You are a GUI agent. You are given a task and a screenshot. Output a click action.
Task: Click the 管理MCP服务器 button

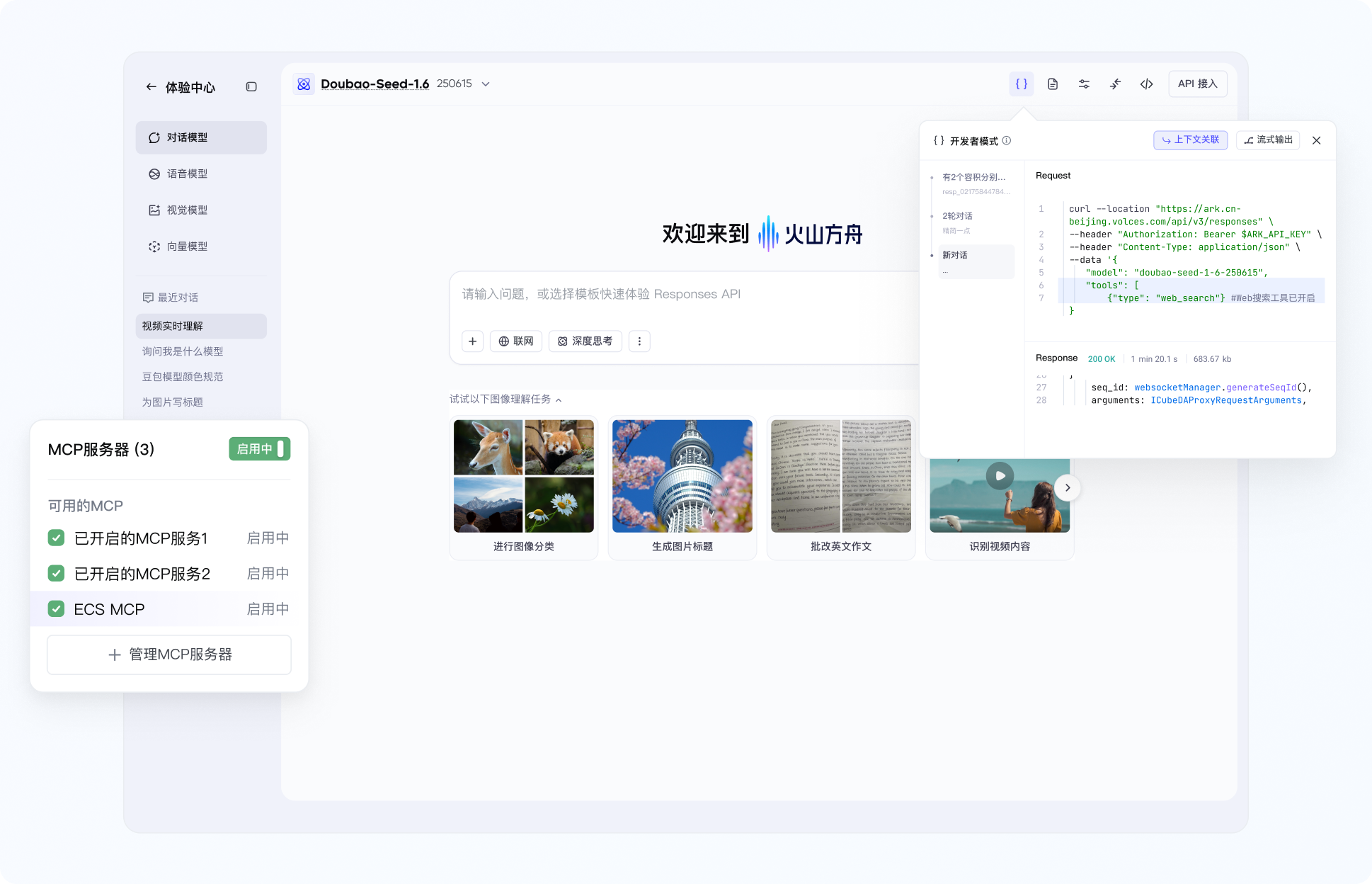[169, 654]
